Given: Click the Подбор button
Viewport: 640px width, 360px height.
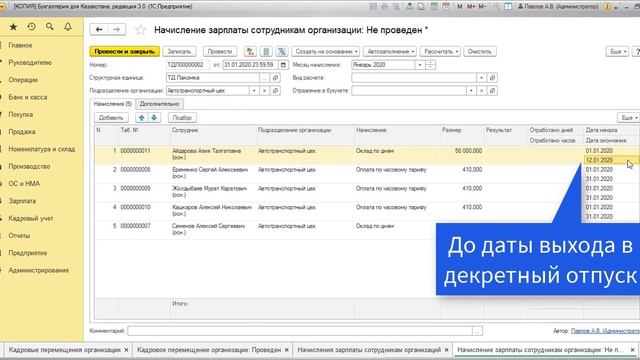Looking at the screenshot, I should (182, 118).
